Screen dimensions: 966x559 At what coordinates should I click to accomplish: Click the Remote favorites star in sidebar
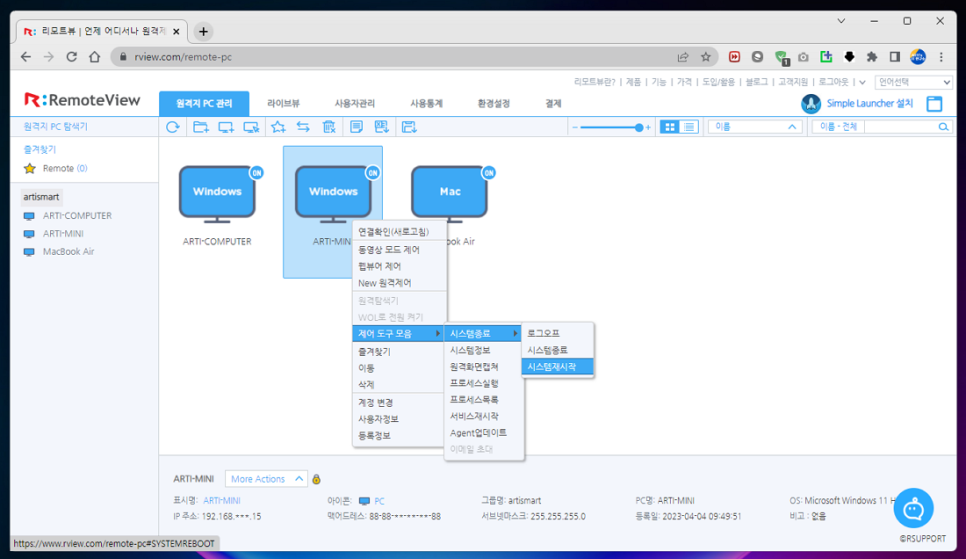[30, 168]
